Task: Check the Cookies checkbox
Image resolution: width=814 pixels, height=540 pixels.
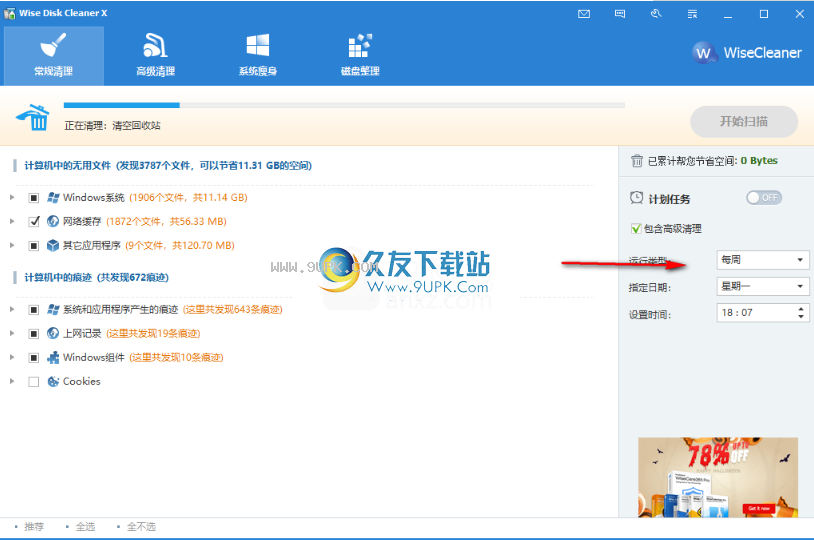Action: (x=34, y=382)
